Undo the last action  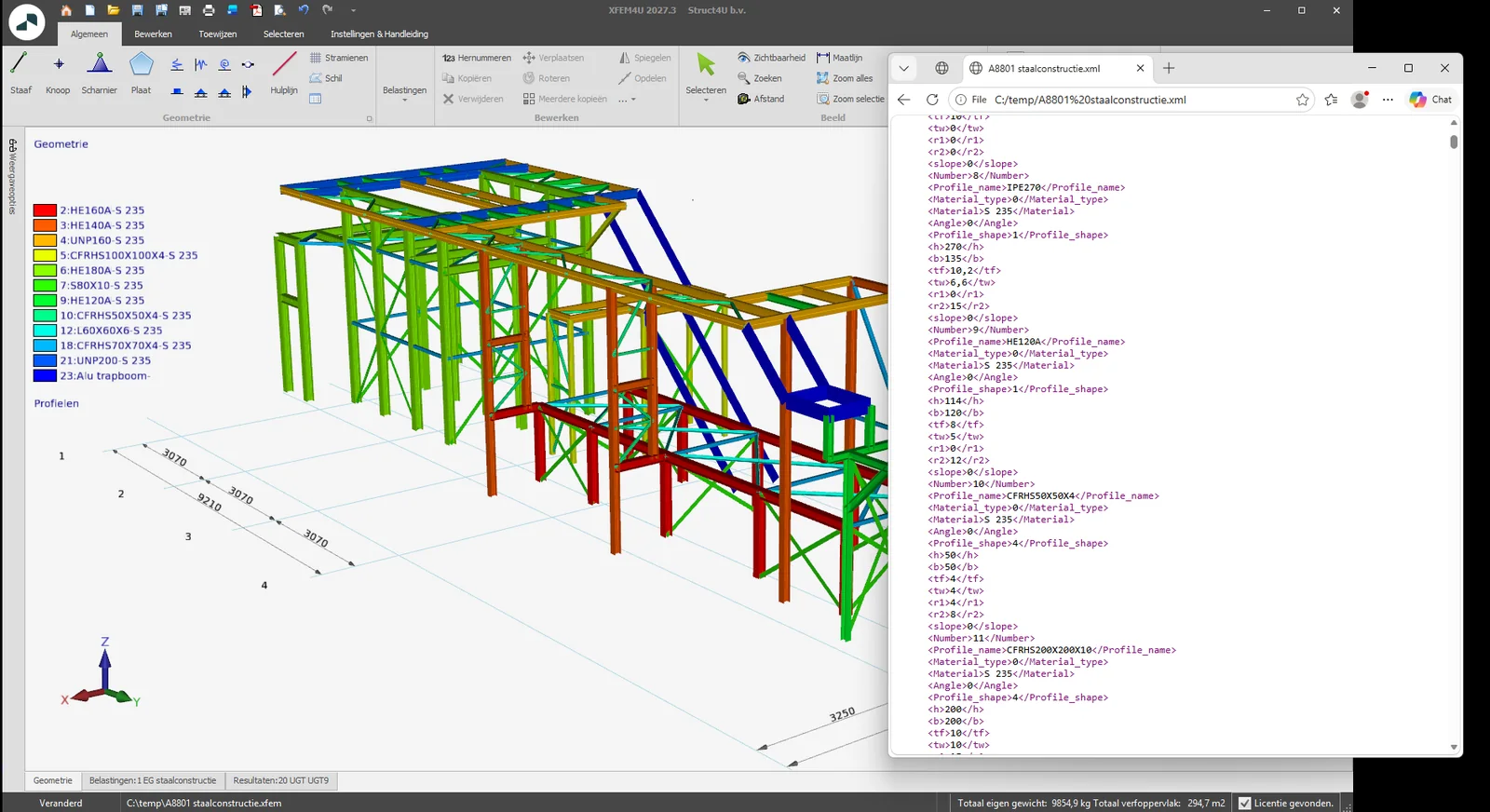[x=304, y=10]
